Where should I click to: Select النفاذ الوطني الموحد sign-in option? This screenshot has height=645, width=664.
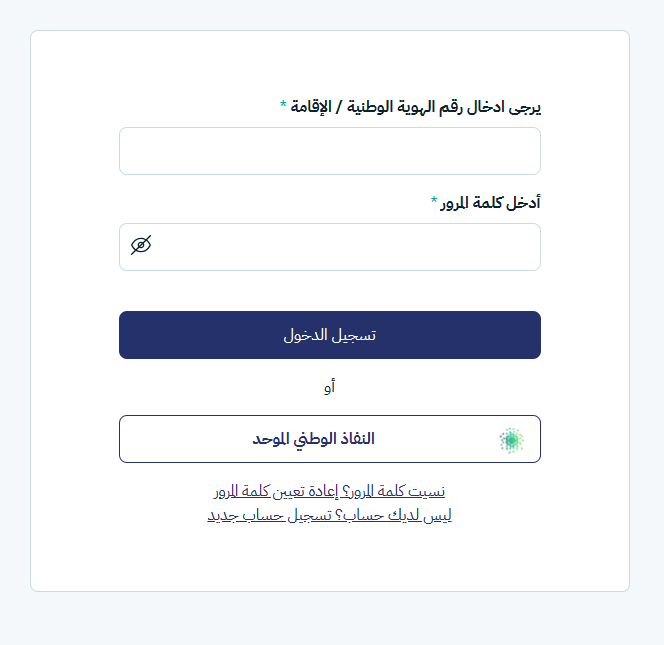point(314,439)
